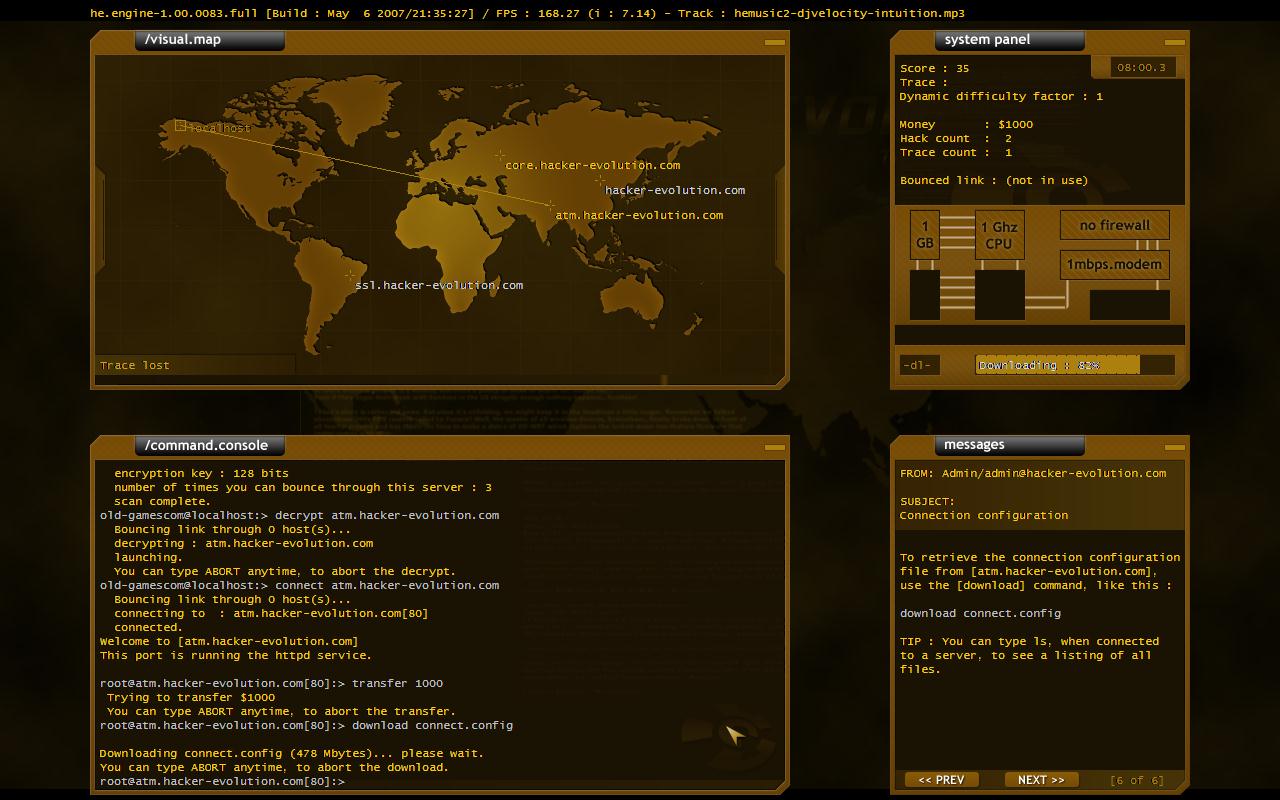Screen dimensions: 1280x800
Task: Select hacker-evolution.com server on map
Action: point(600,180)
